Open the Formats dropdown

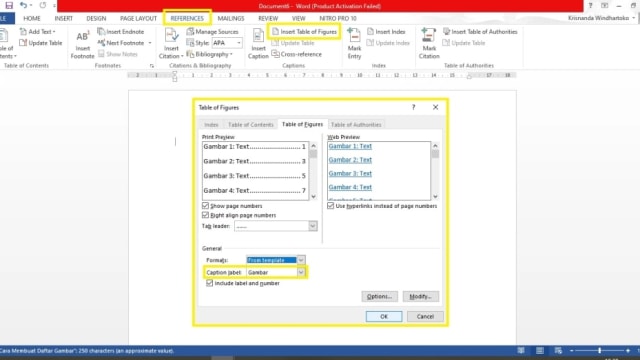(x=301, y=260)
